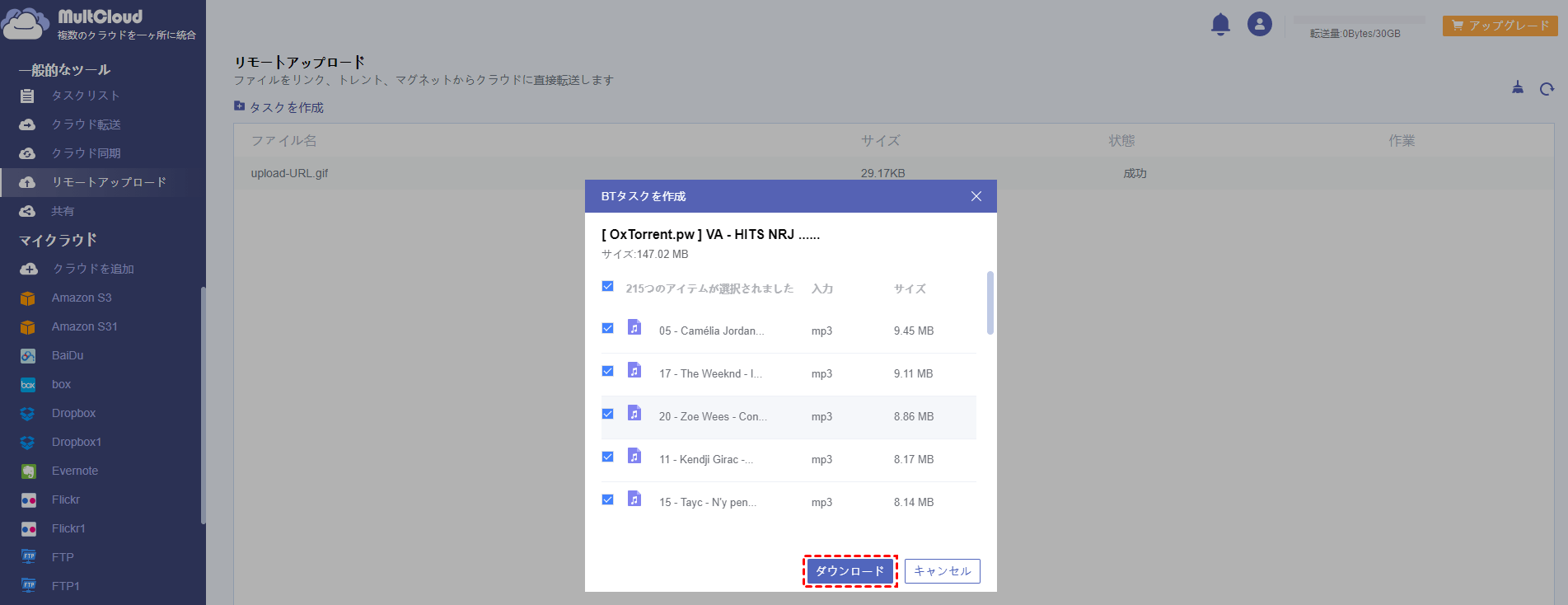
Task: Click the MultCloud cloud logo
Action: (25, 24)
